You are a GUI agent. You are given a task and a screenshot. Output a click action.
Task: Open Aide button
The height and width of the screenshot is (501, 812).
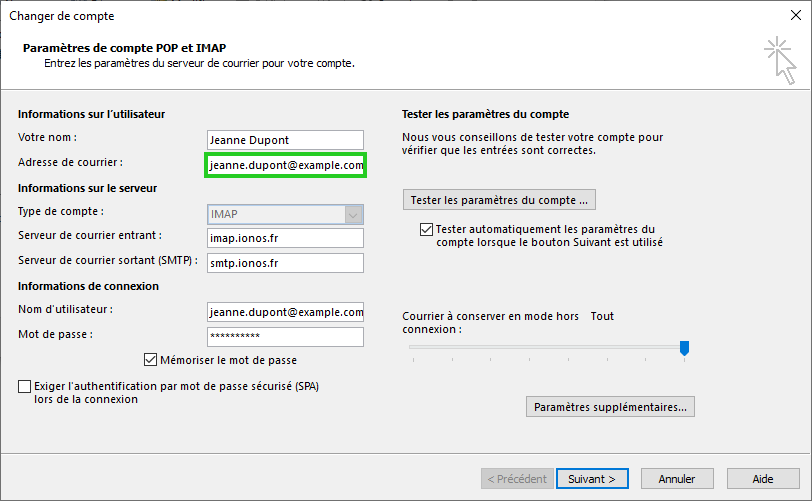[x=763, y=479]
